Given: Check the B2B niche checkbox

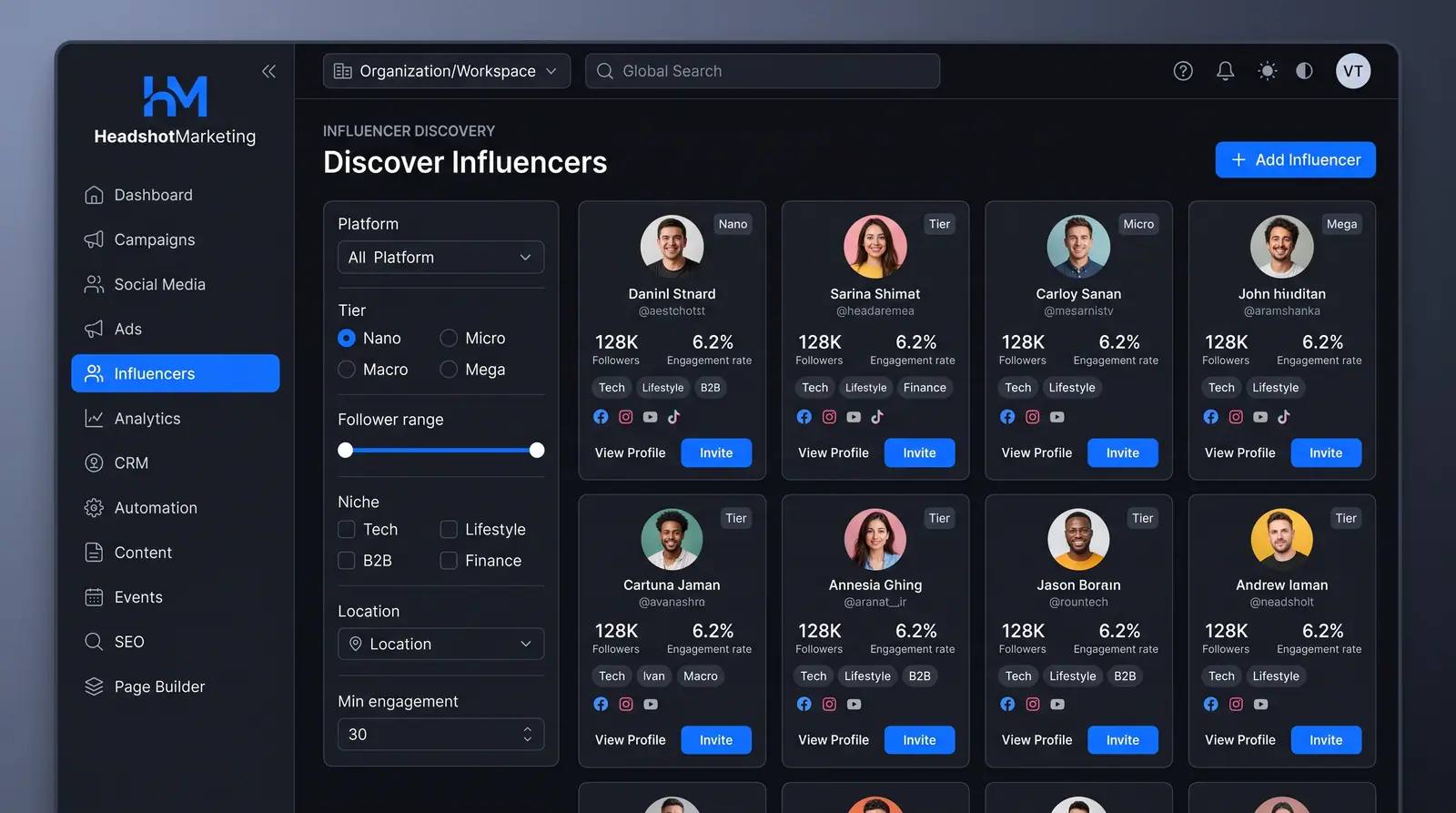Looking at the screenshot, I should pos(346,561).
